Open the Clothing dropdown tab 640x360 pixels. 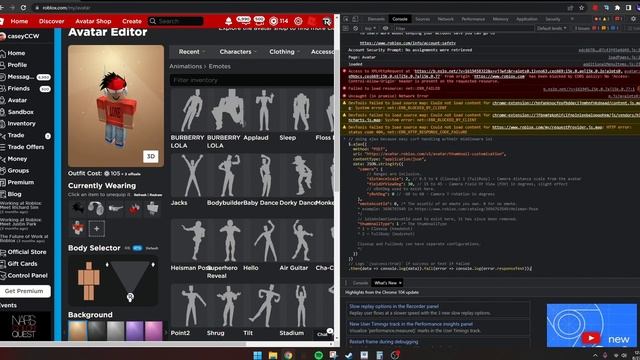coord(284,52)
